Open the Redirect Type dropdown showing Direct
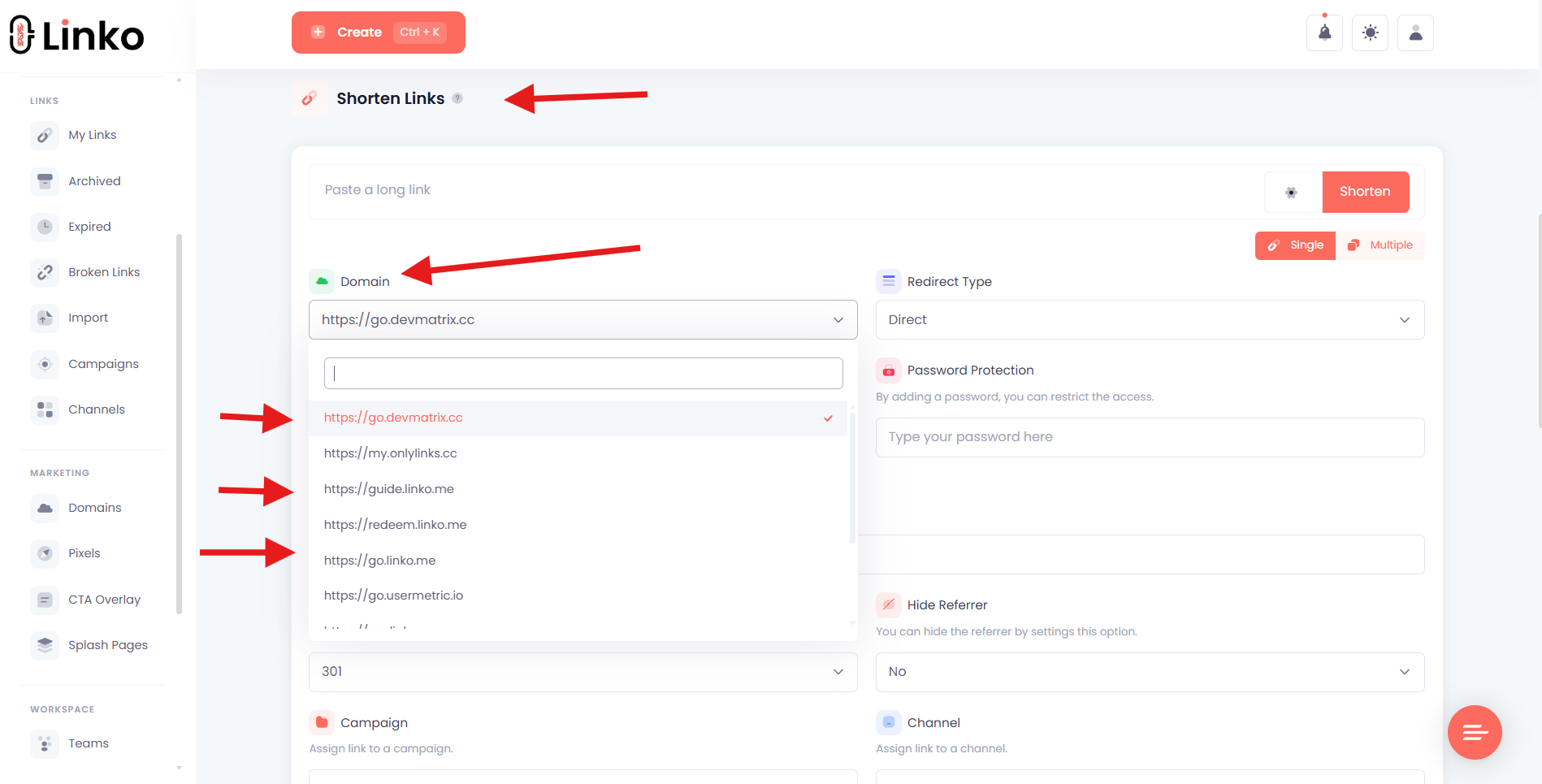The image size is (1542, 784). 1150,320
